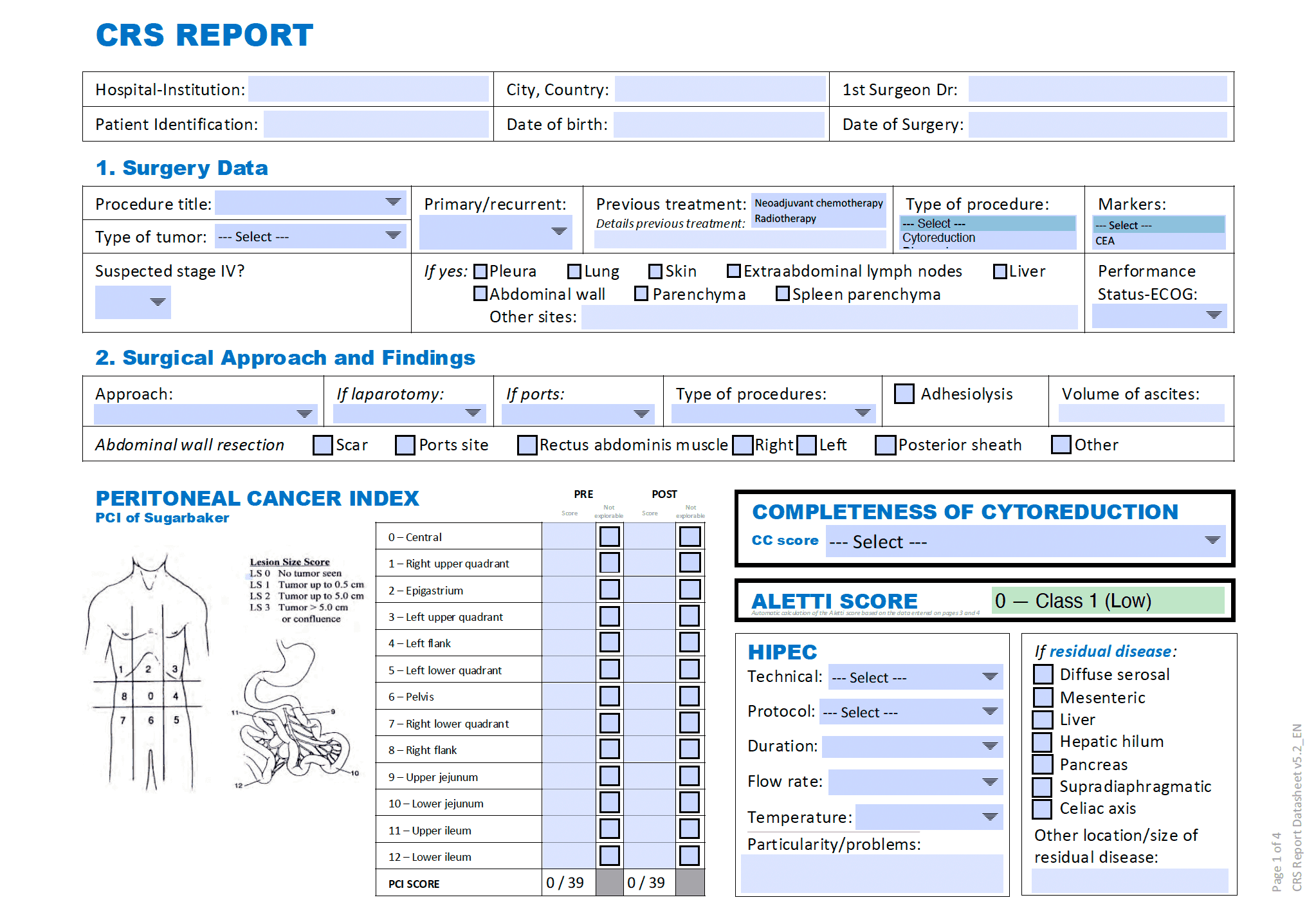
Task: Open the HIPEC Duration dropdown
Action: point(913,746)
